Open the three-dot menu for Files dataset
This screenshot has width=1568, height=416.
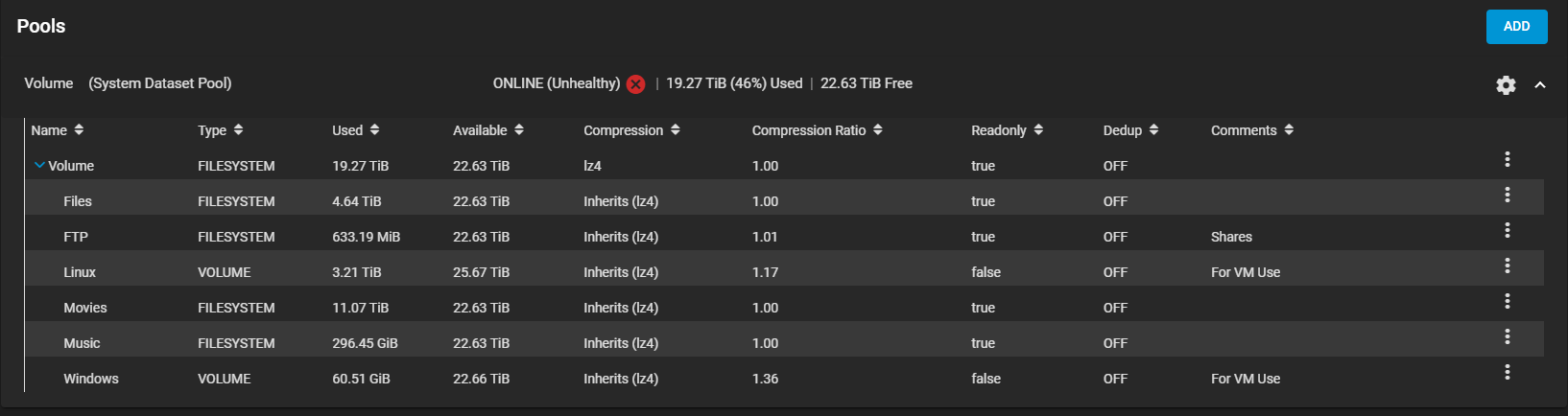pos(1508,195)
